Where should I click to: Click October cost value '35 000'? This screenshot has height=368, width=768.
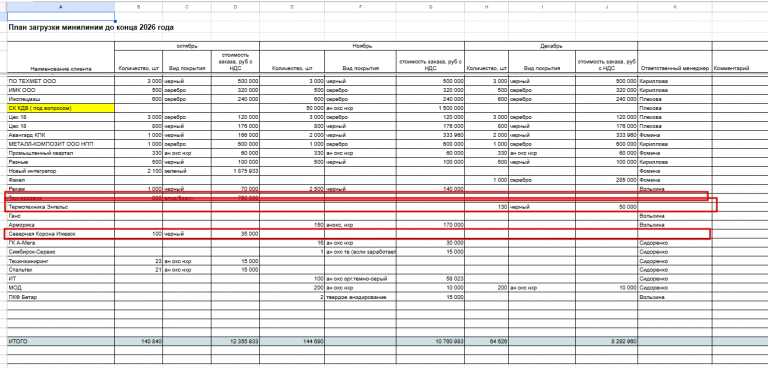[x=235, y=234]
